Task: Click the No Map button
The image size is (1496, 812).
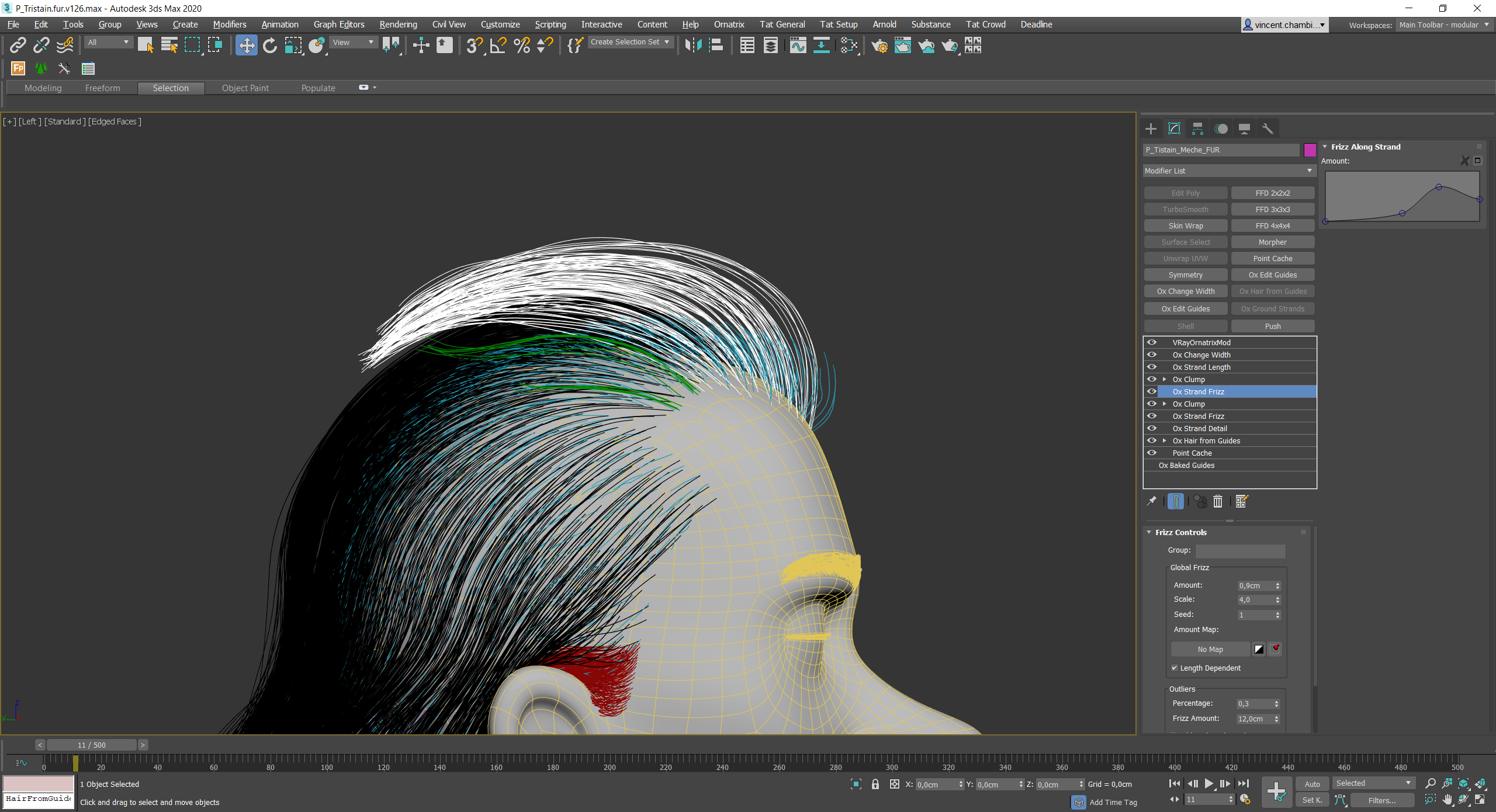Action: (x=1210, y=649)
